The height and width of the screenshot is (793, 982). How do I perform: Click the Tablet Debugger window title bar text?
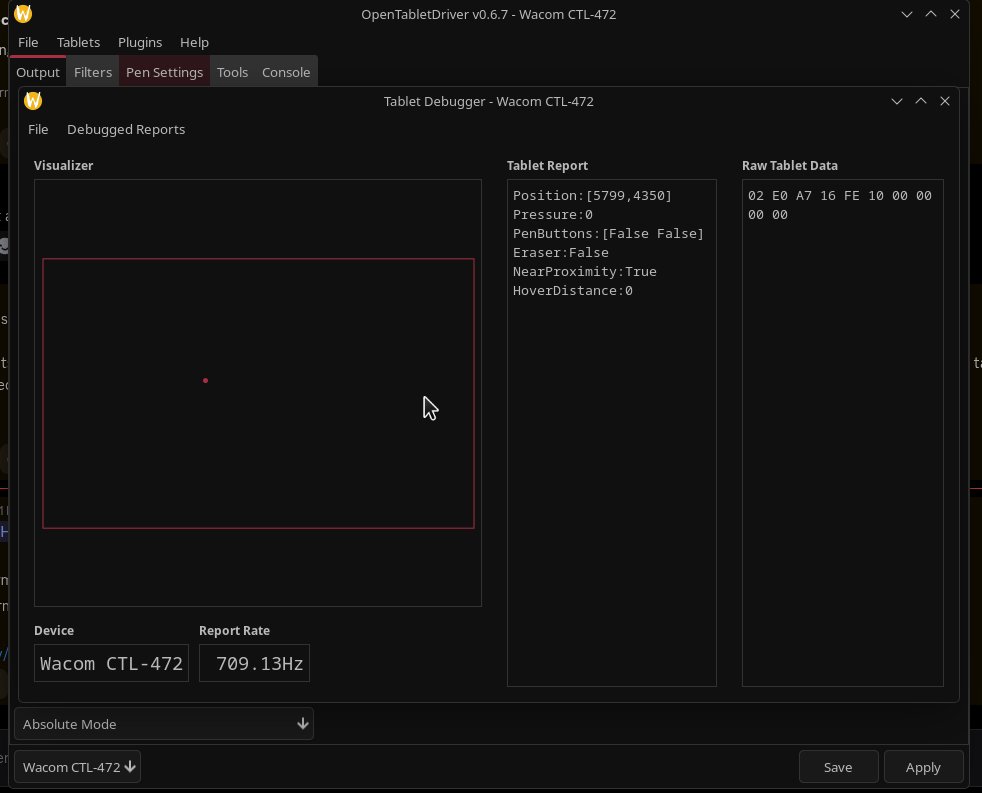pos(488,101)
